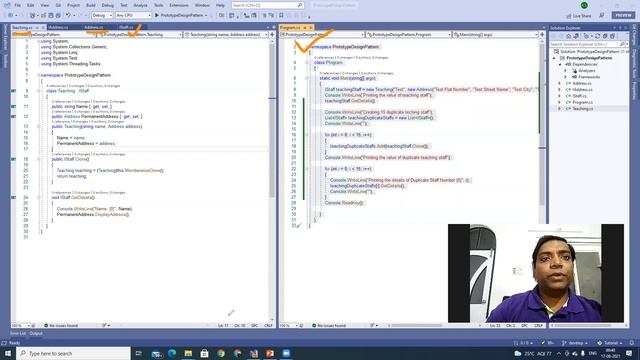Click the feedback icon next to Live Share
The width and height of the screenshot is (640, 360).
tap(602, 16)
